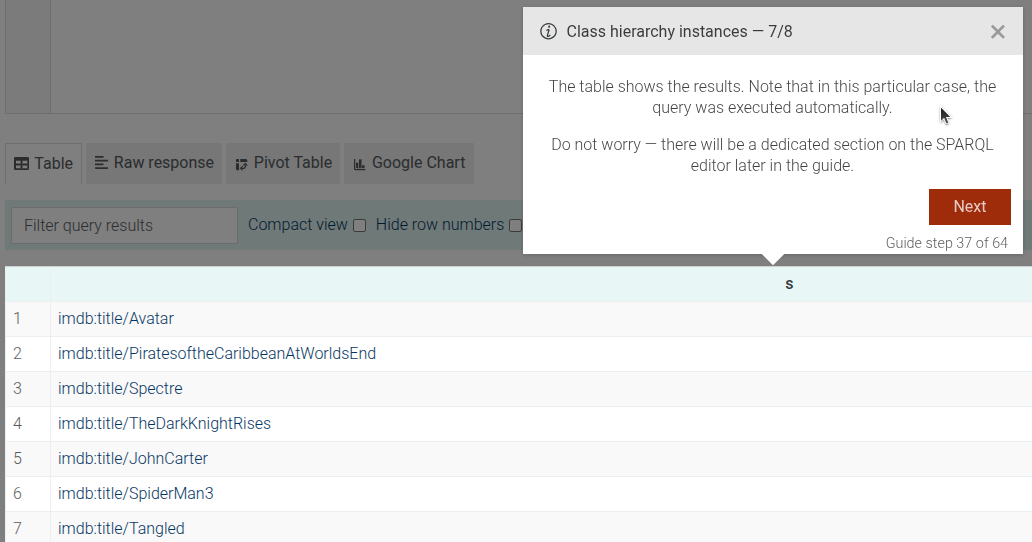Click row number 2 in results table
This screenshot has width=1032, height=542.
(18, 354)
